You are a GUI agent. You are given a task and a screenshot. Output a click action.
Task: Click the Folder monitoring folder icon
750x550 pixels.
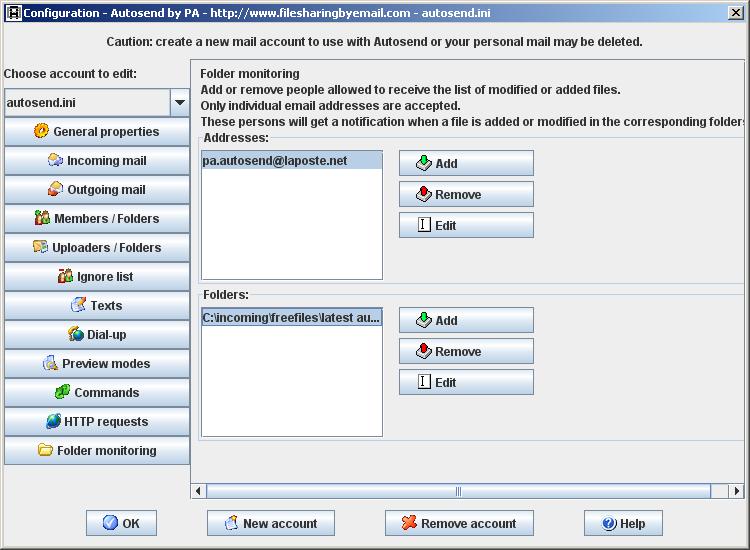45,450
